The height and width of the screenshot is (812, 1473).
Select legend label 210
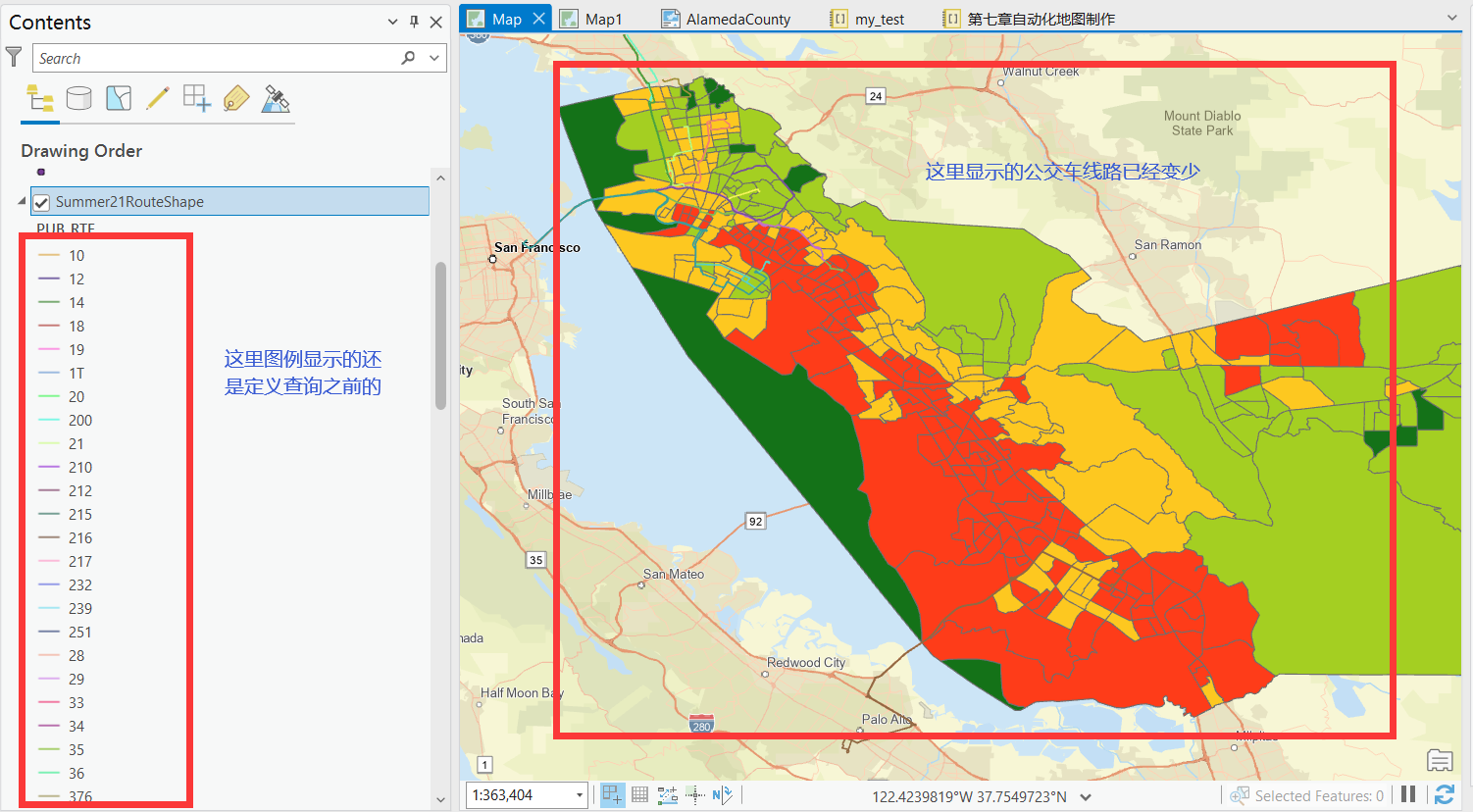pos(80,467)
